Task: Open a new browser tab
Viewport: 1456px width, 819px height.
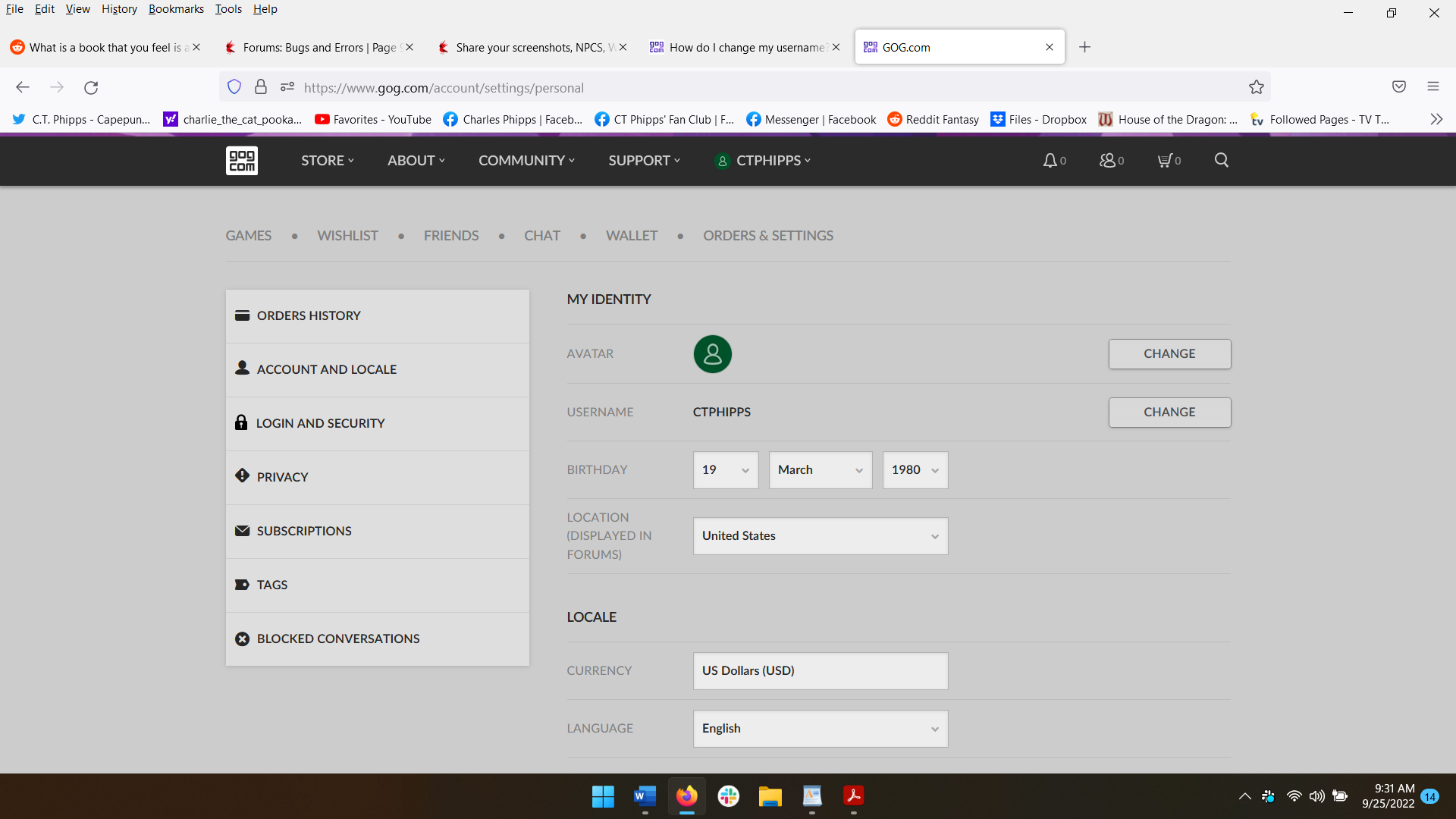Action: click(x=1084, y=47)
